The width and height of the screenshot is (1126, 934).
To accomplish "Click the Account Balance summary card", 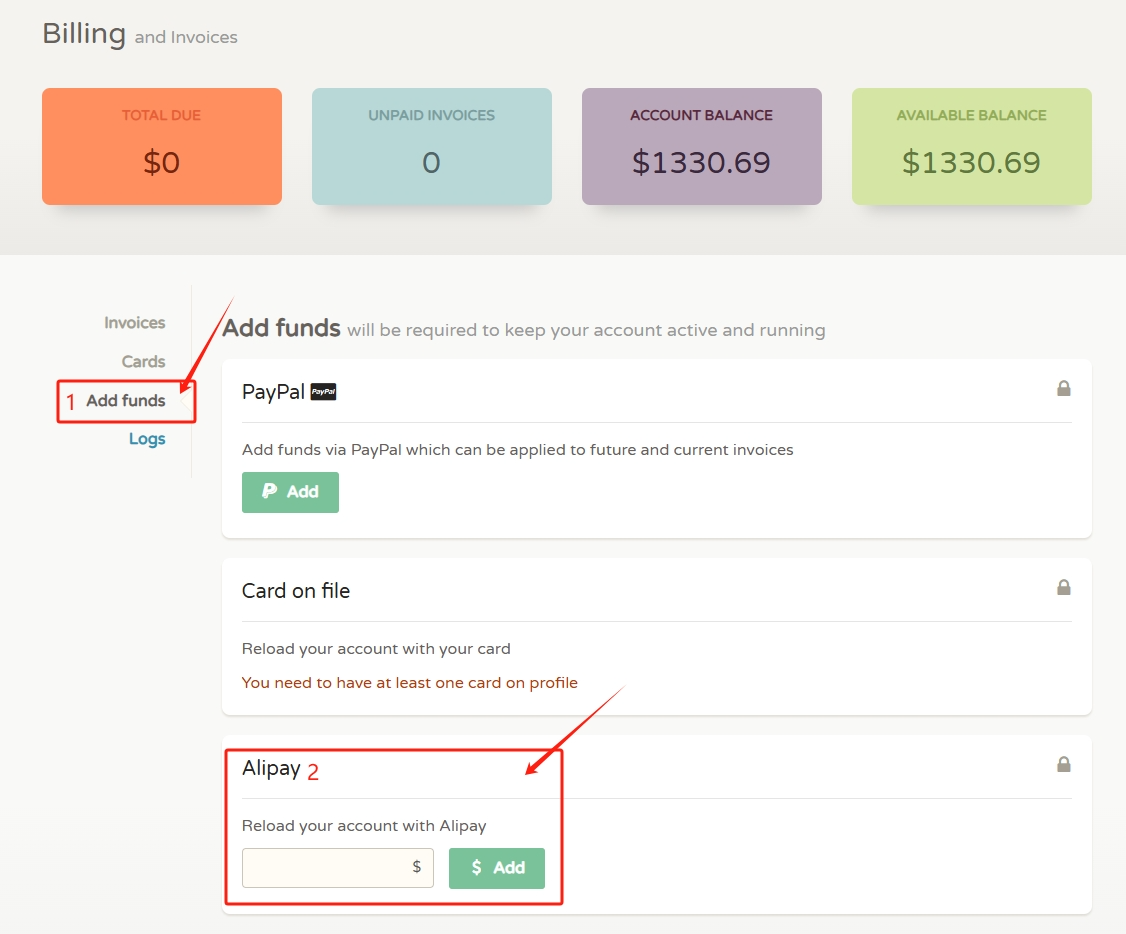I will point(702,146).
